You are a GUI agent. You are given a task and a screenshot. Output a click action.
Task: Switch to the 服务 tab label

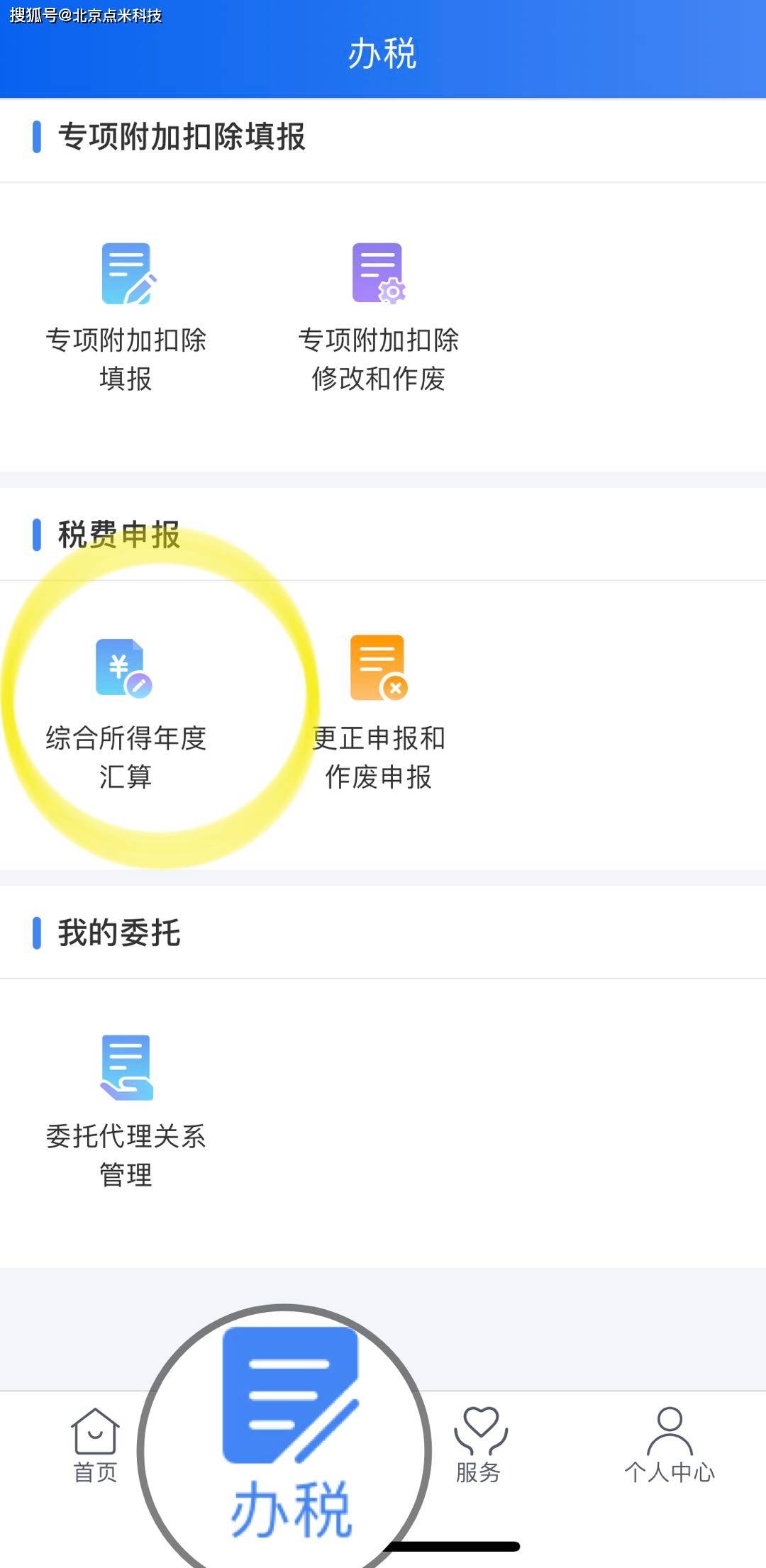pos(479,1473)
